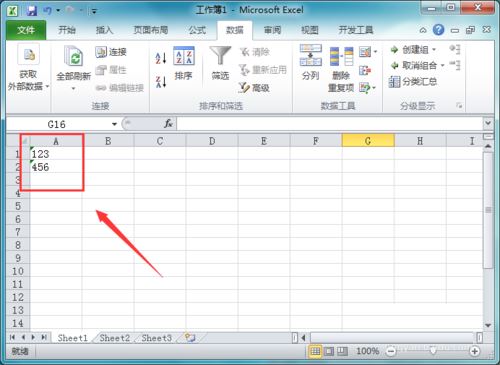
Task: Minimize the ribbon with caret icon
Action: [x=423, y=30]
